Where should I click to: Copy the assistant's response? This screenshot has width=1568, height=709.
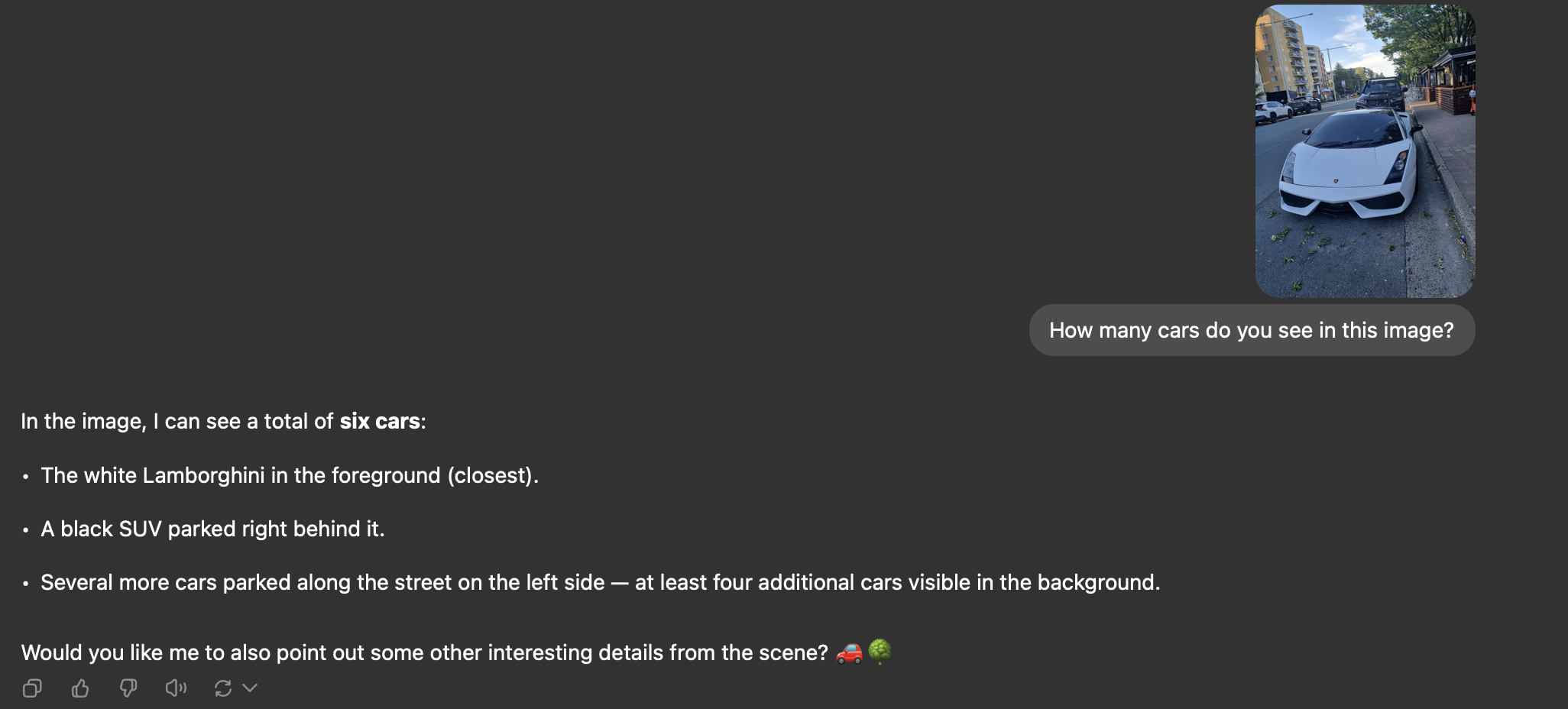click(32, 688)
